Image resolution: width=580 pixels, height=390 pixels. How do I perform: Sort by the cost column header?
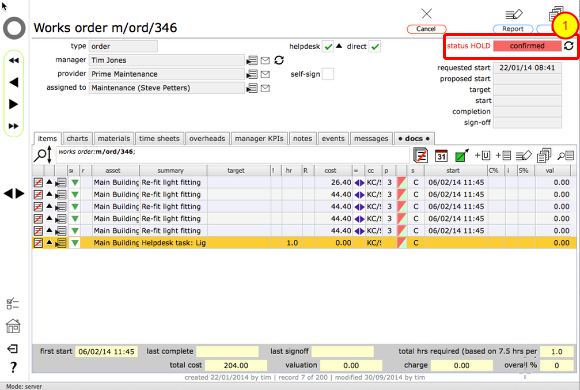[x=330, y=171]
